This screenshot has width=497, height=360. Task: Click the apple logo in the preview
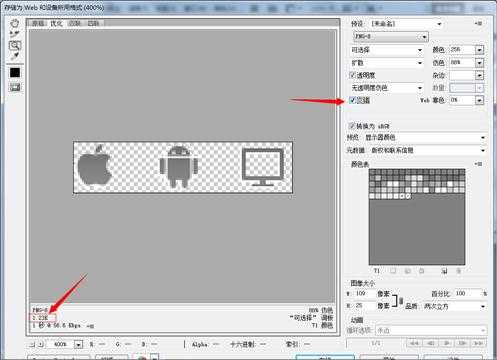(94, 165)
